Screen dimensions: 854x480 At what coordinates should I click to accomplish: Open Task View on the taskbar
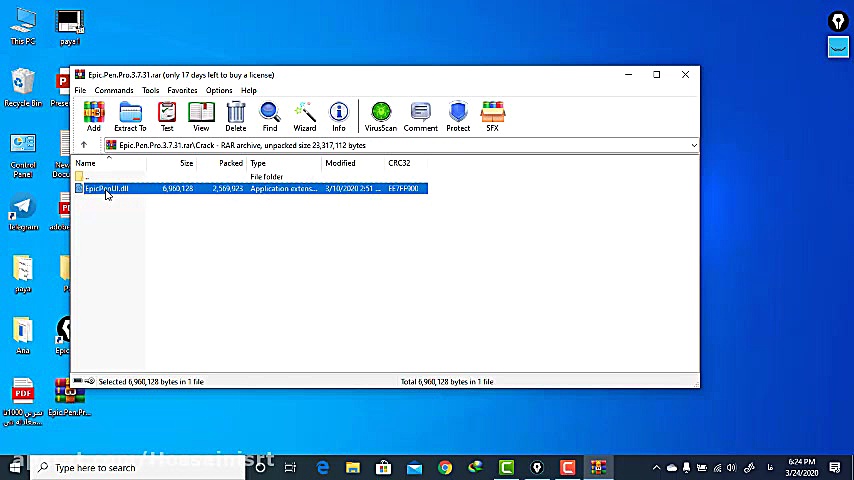click(290, 467)
